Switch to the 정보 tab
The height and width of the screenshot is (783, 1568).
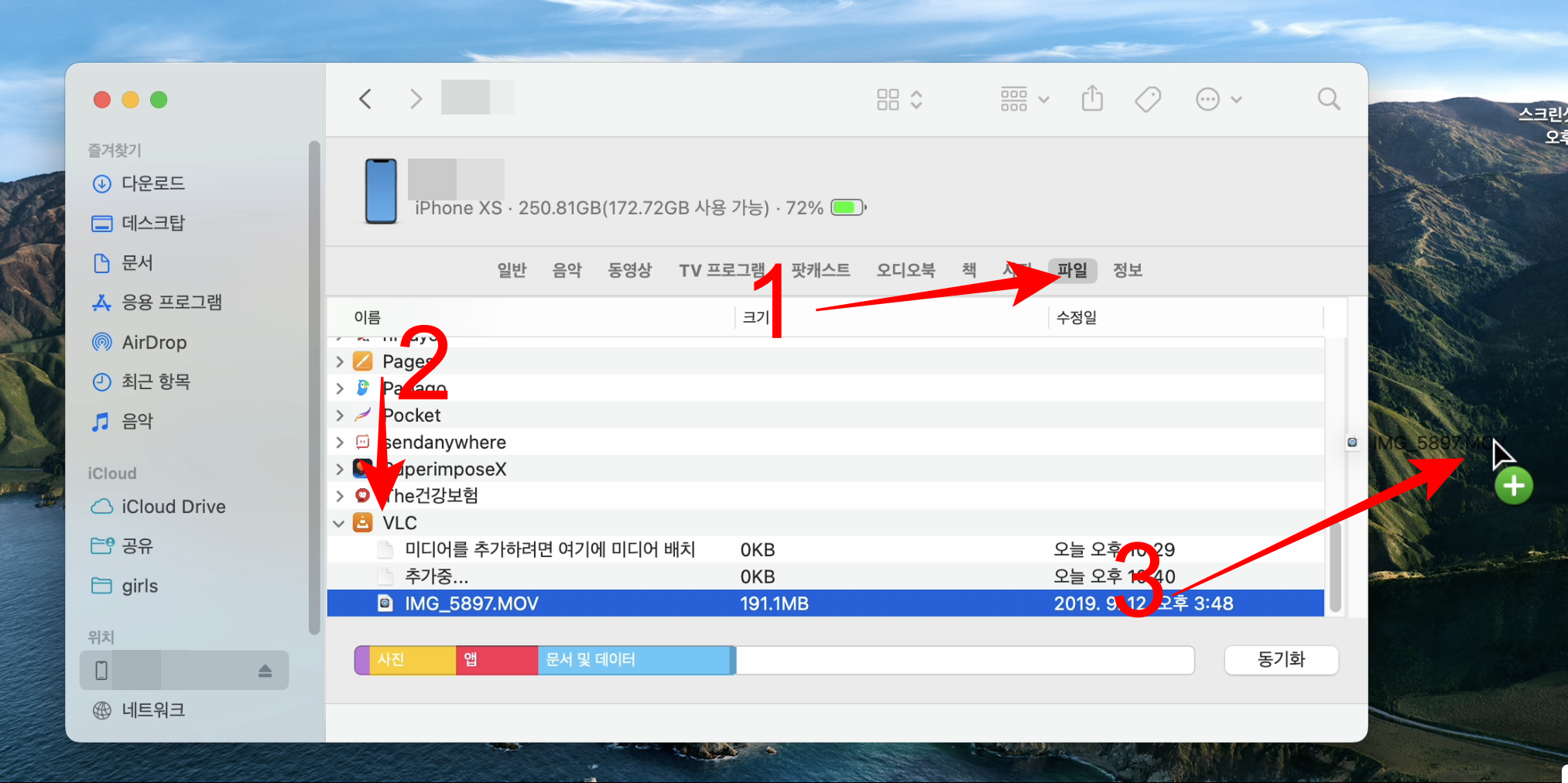[x=1128, y=270]
